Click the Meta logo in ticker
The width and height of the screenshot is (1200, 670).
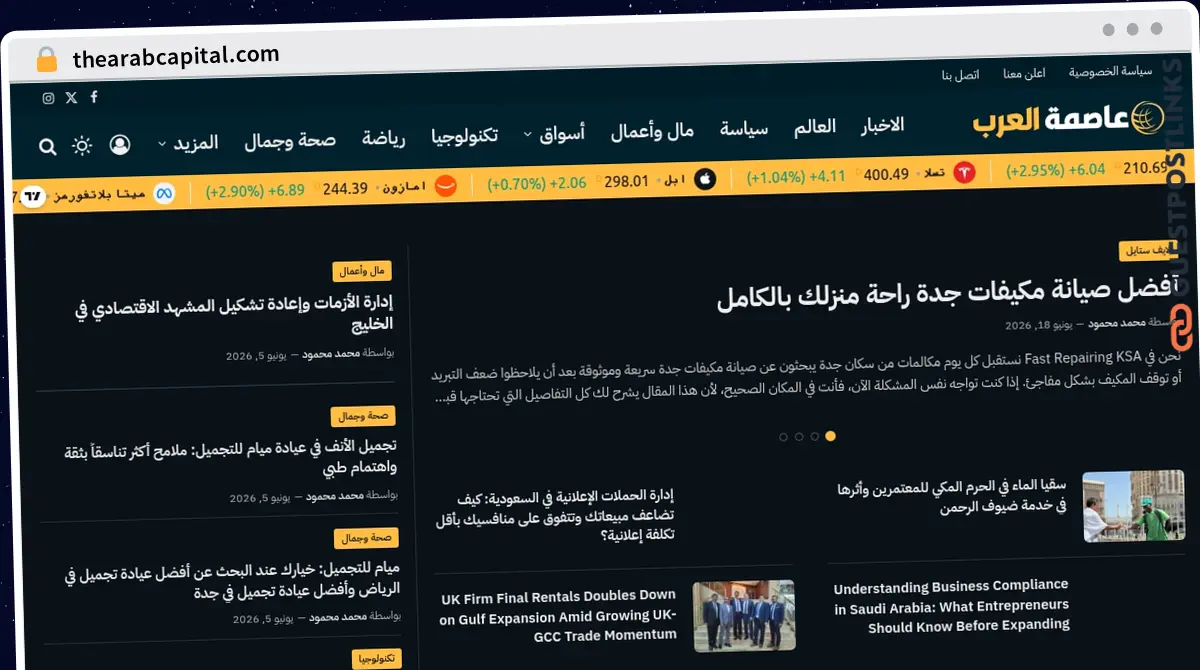click(165, 193)
